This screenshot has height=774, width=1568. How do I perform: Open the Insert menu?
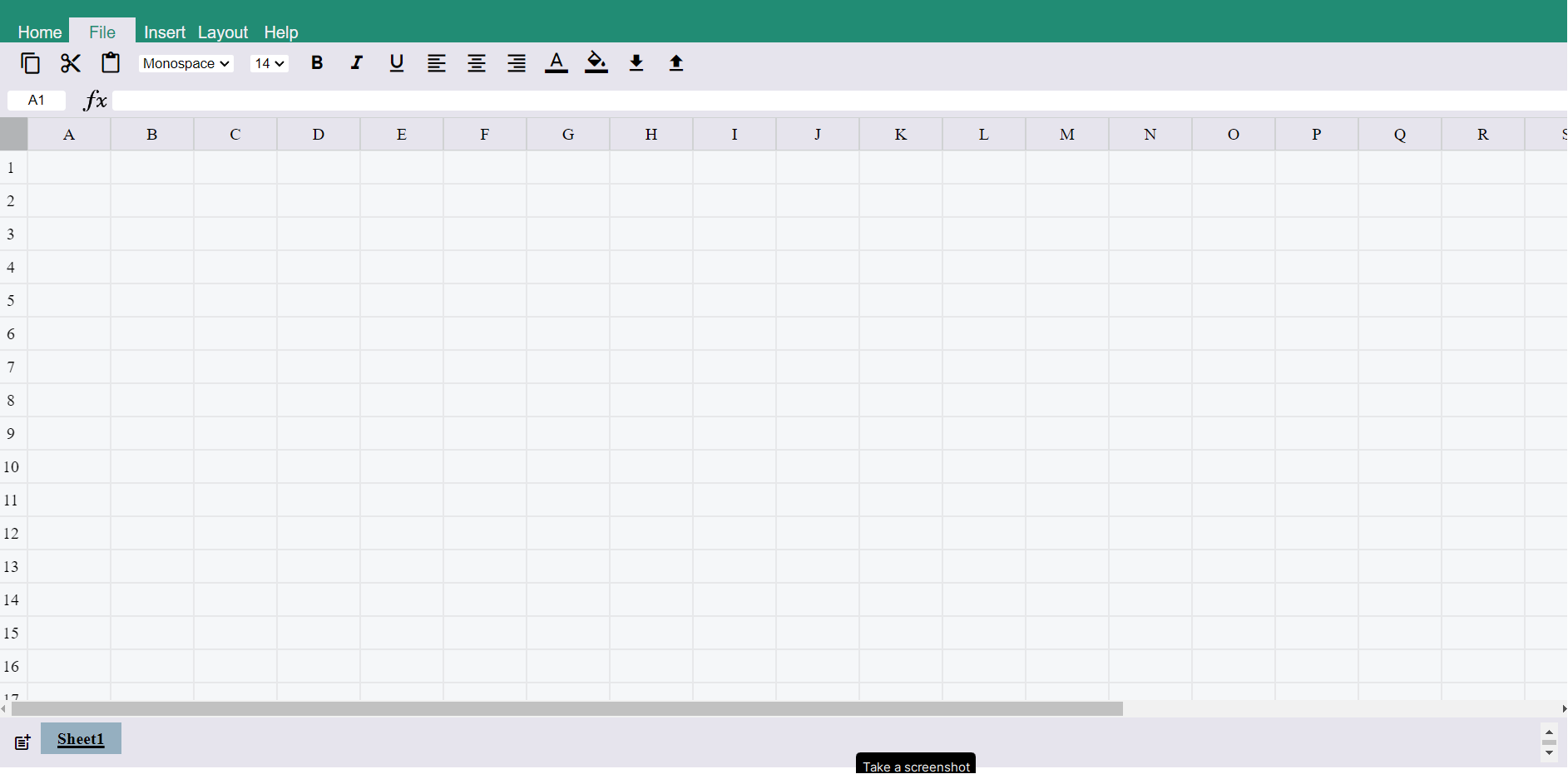pos(164,32)
